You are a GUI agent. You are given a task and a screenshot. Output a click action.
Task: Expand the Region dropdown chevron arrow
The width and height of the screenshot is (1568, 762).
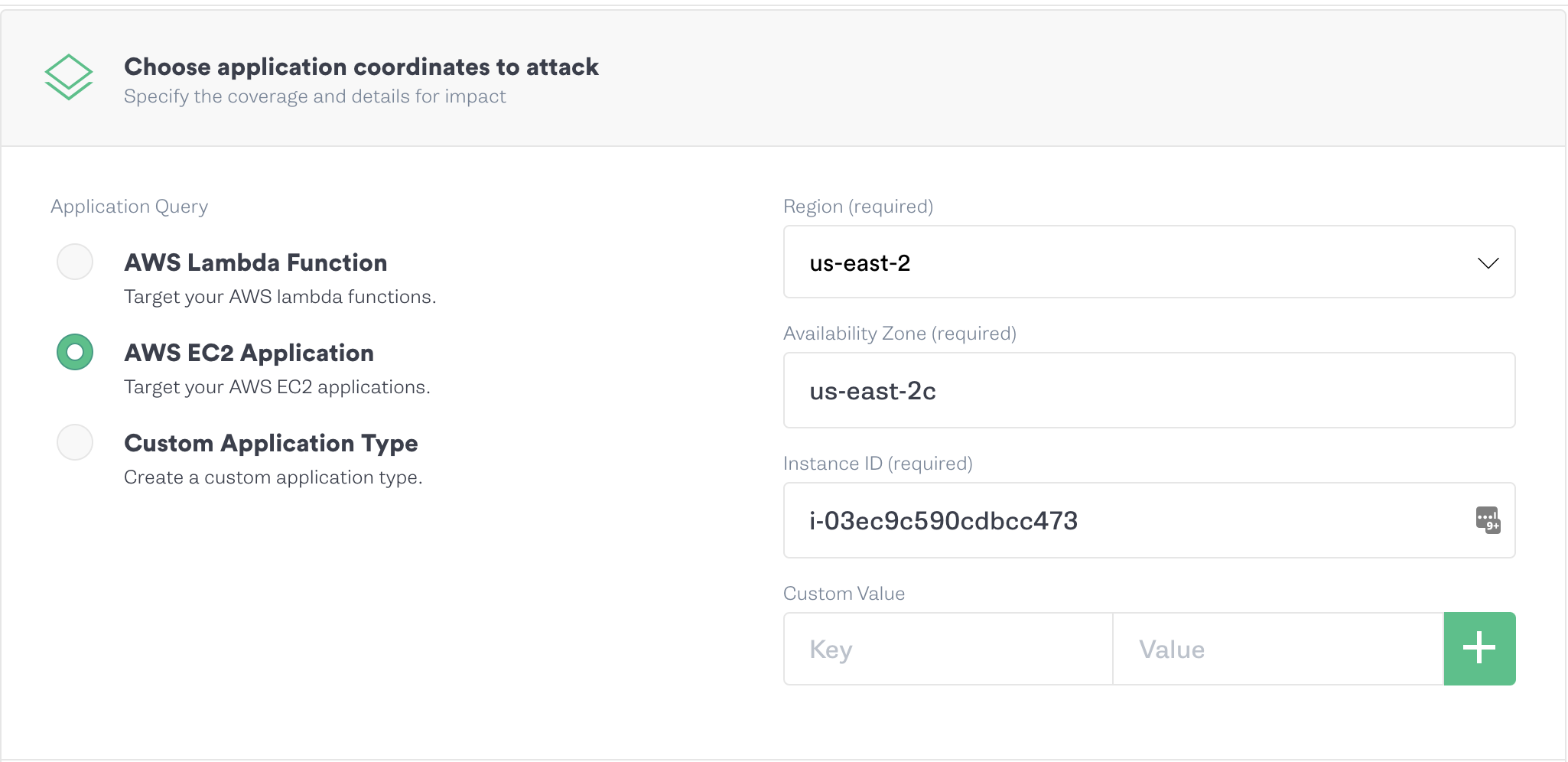(x=1488, y=263)
